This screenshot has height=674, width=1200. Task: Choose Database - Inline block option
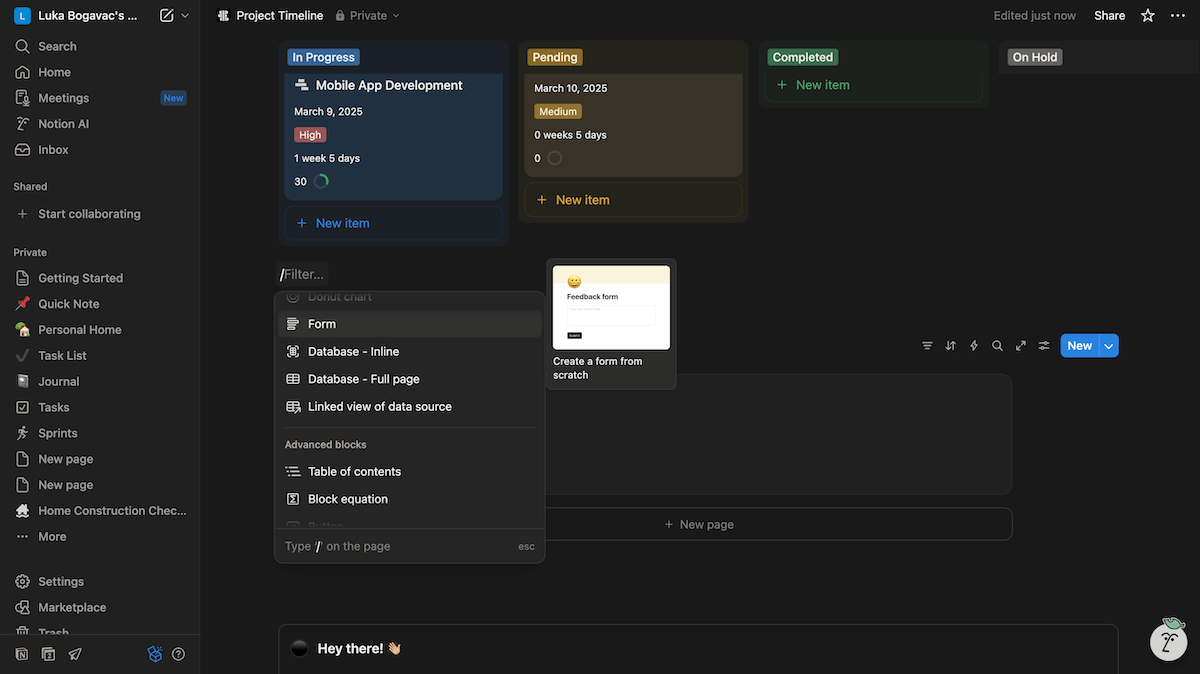tap(353, 352)
